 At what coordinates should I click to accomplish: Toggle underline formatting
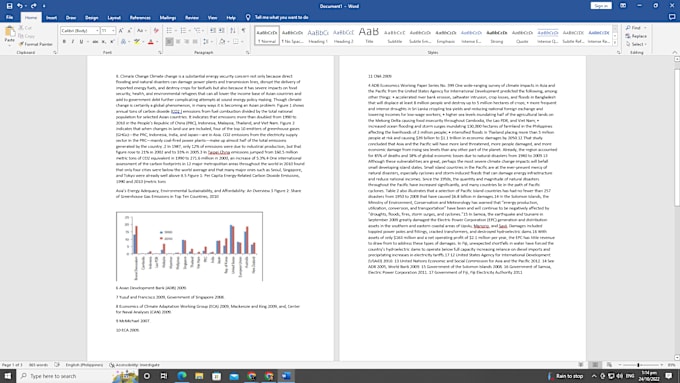coord(81,42)
